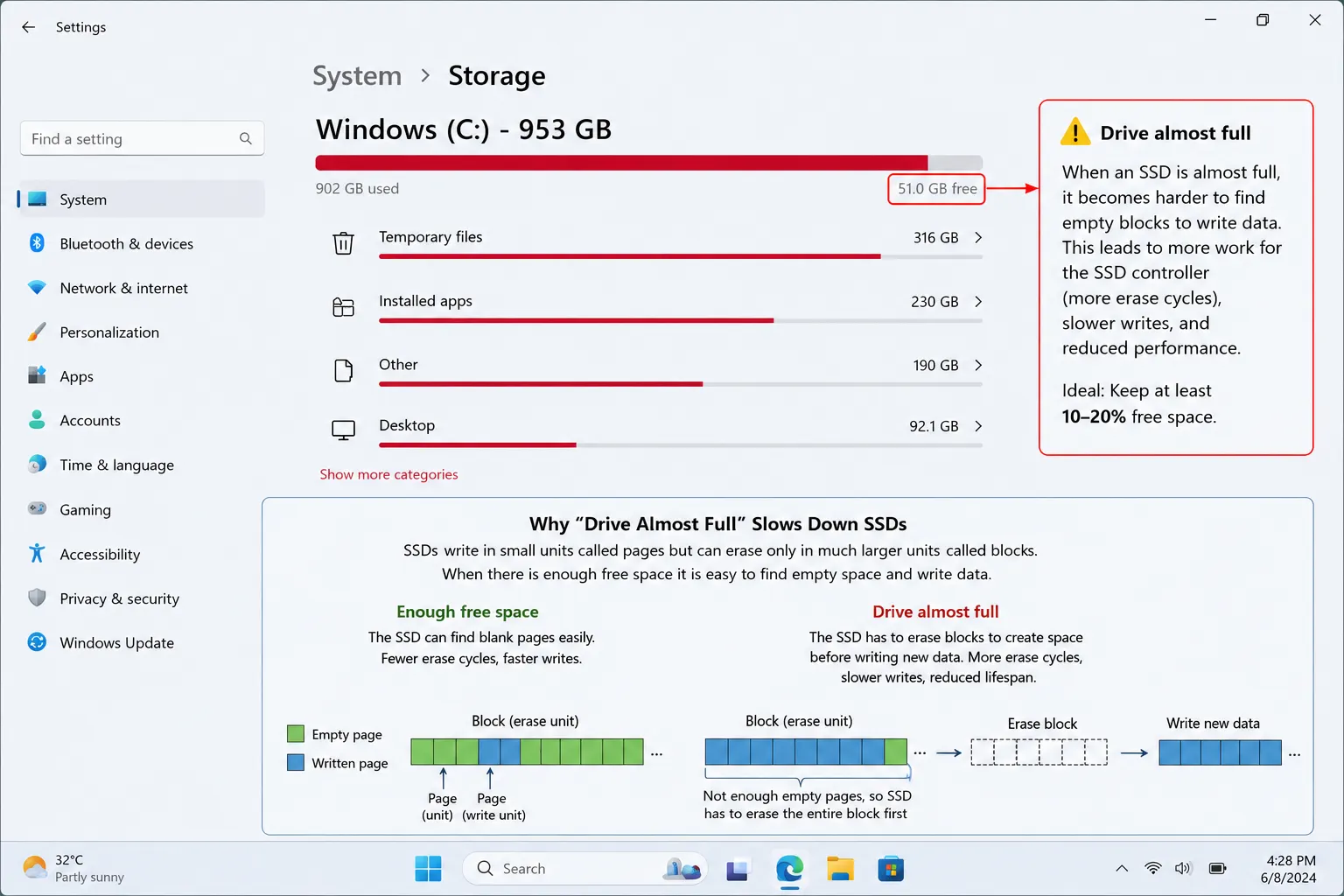Click Show more categories link

[x=388, y=474]
